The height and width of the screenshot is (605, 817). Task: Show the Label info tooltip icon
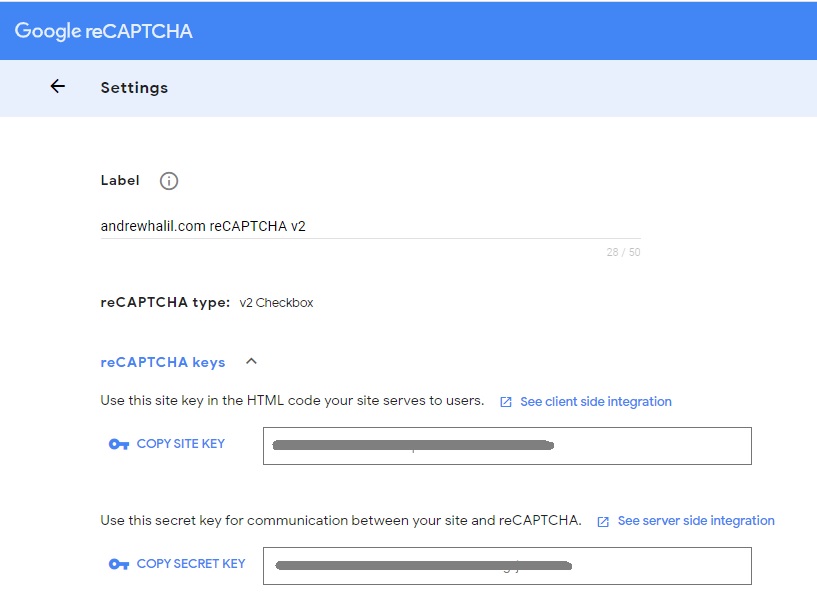[x=169, y=181]
